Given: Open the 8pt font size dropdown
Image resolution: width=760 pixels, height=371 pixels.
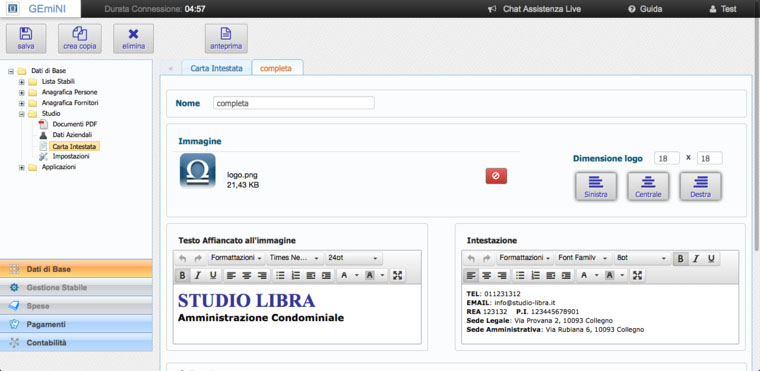Looking at the screenshot, I should tap(642, 258).
